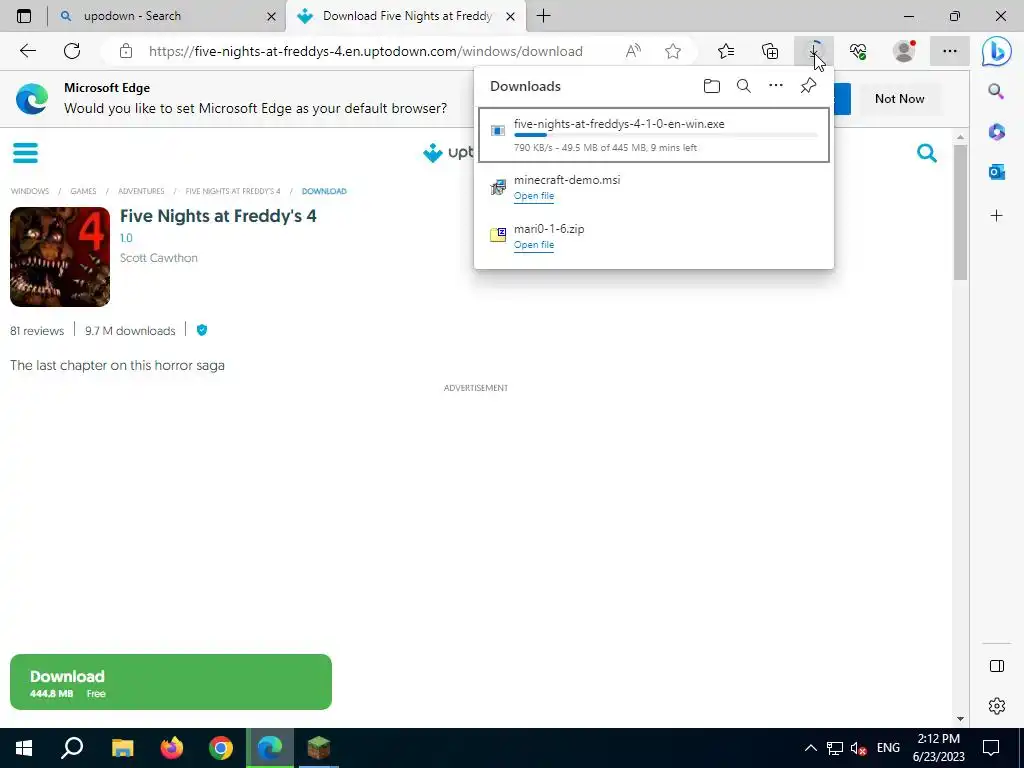This screenshot has width=1024, height=768.
Task: Click the page vertical scrollbar thumb
Action: (959, 212)
